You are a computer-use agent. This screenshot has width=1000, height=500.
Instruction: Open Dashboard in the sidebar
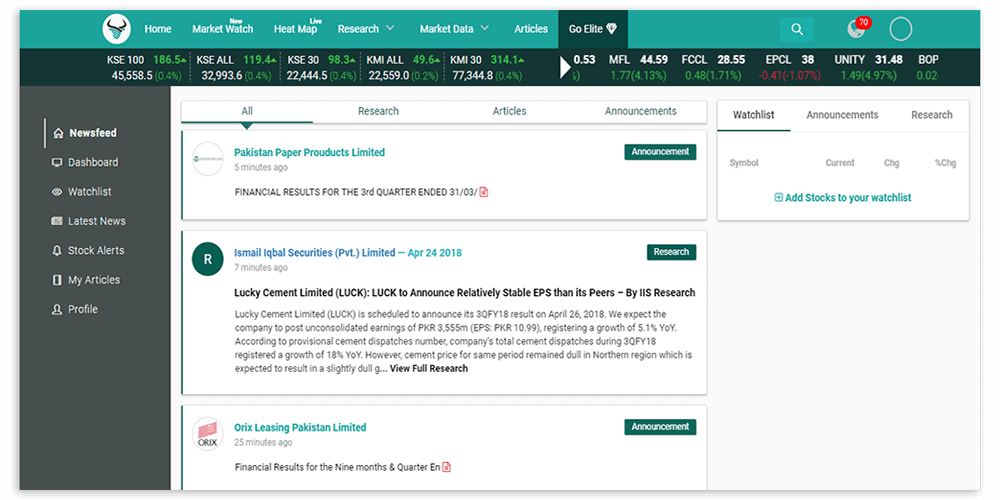(x=93, y=163)
